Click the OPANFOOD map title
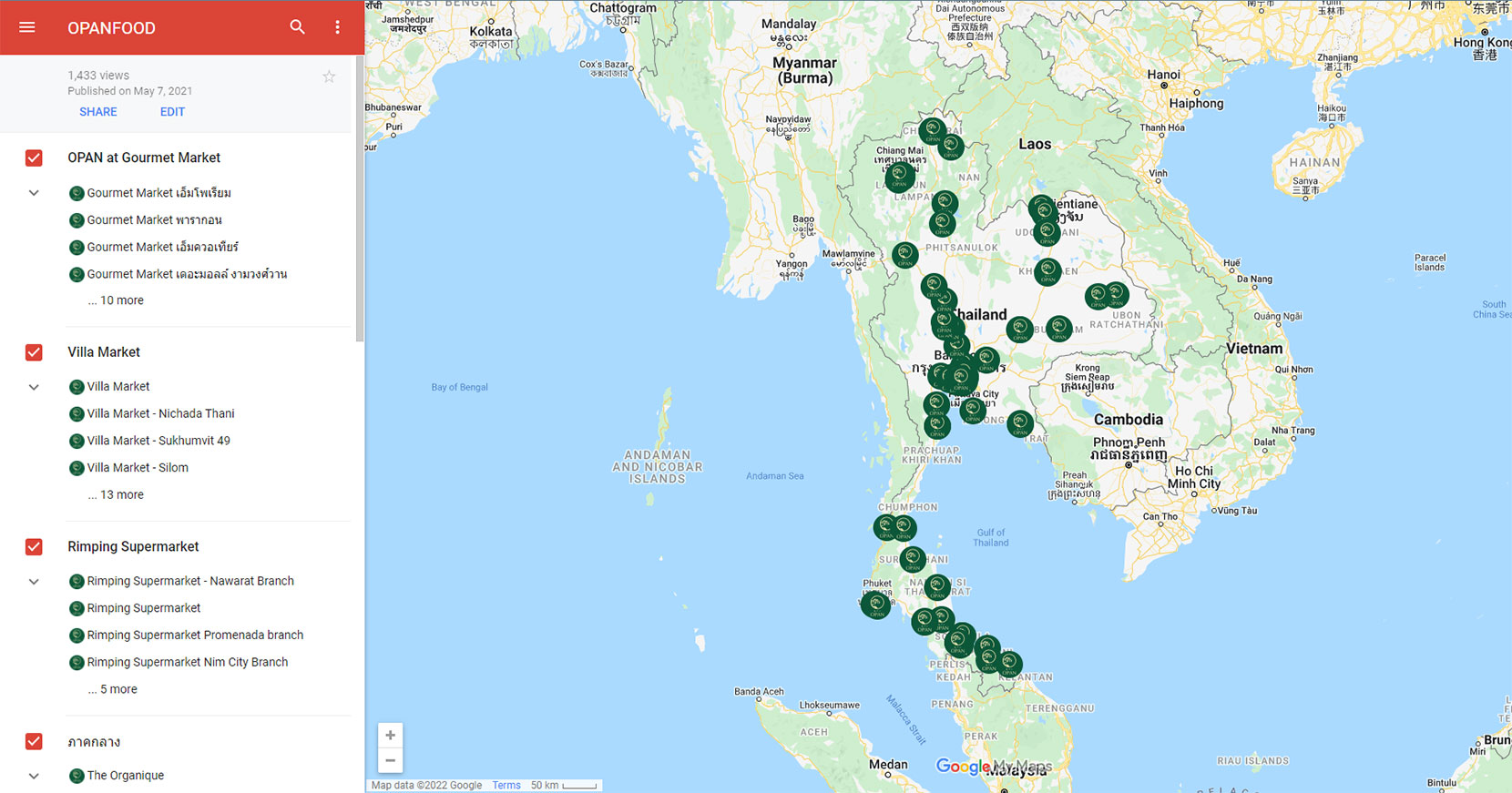 point(111,28)
